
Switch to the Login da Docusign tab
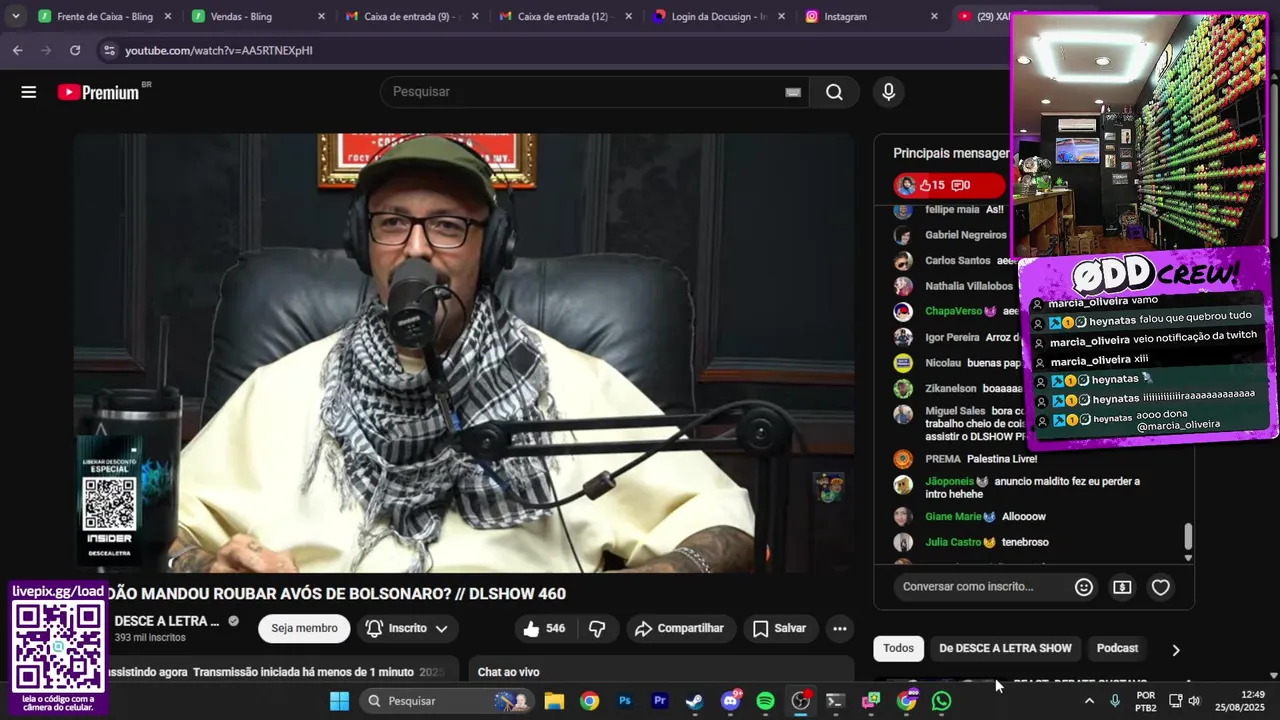tap(719, 16)
